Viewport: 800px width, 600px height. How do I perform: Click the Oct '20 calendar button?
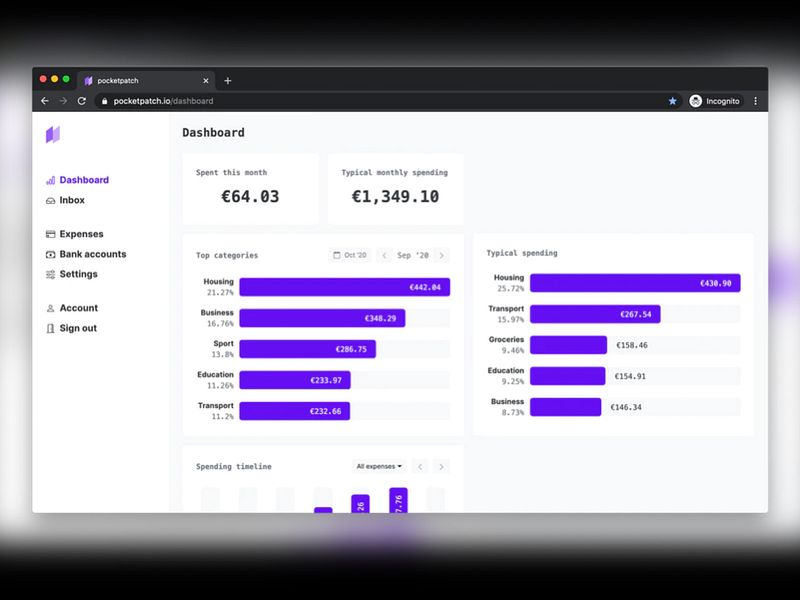(350, 255)
